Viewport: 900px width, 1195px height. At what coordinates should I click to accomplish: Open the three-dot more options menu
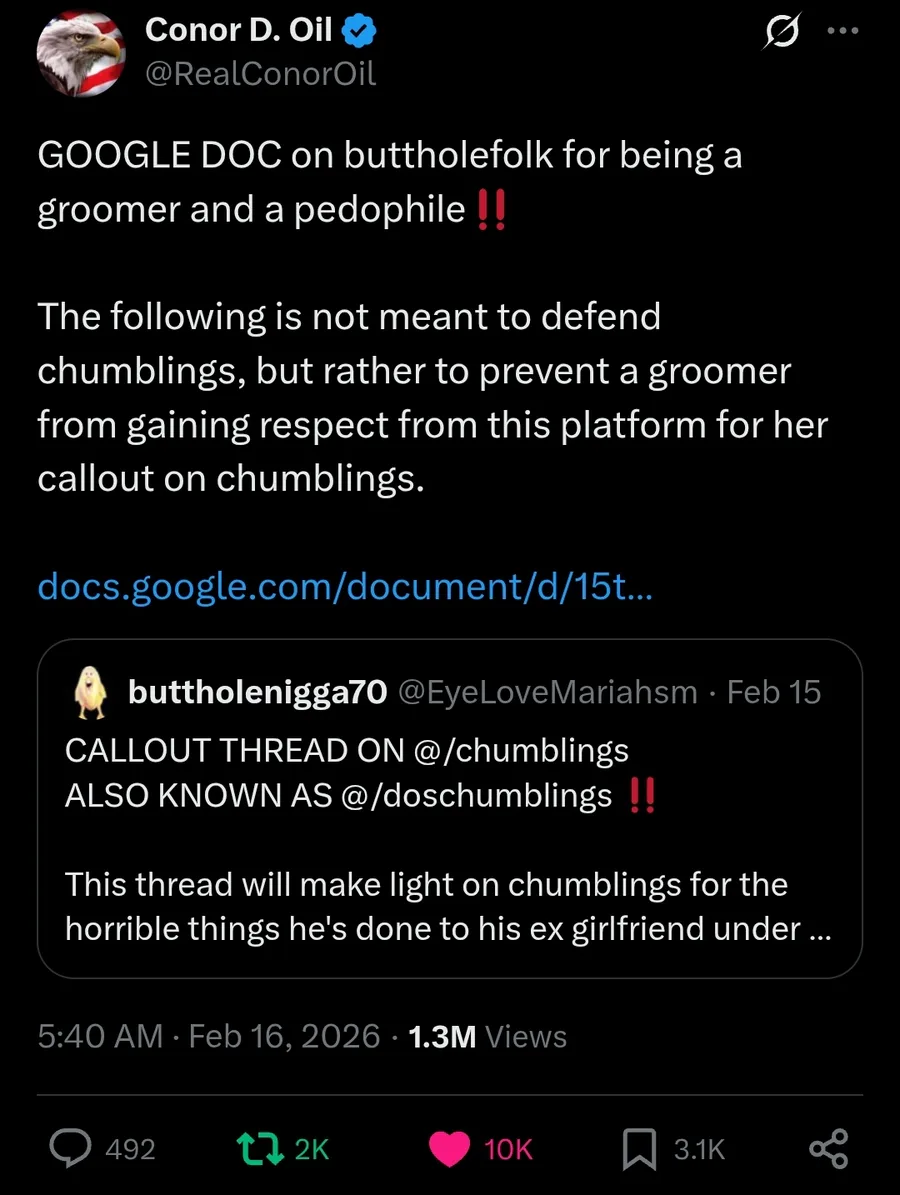(843, 31)
